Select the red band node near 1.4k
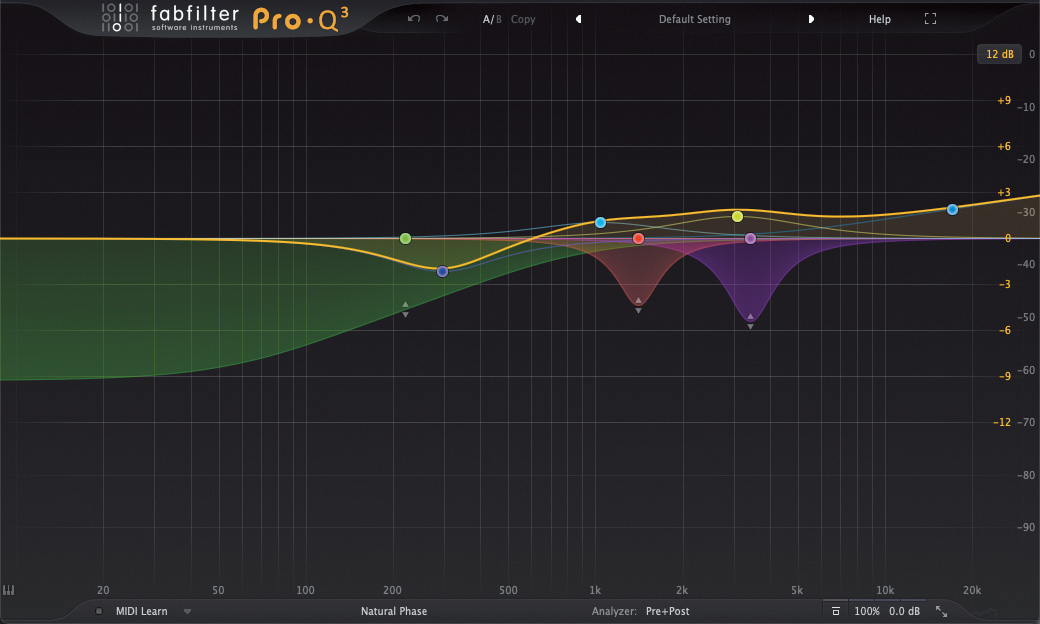Screen dimensions: 1040x624 (x=638, y=238)
